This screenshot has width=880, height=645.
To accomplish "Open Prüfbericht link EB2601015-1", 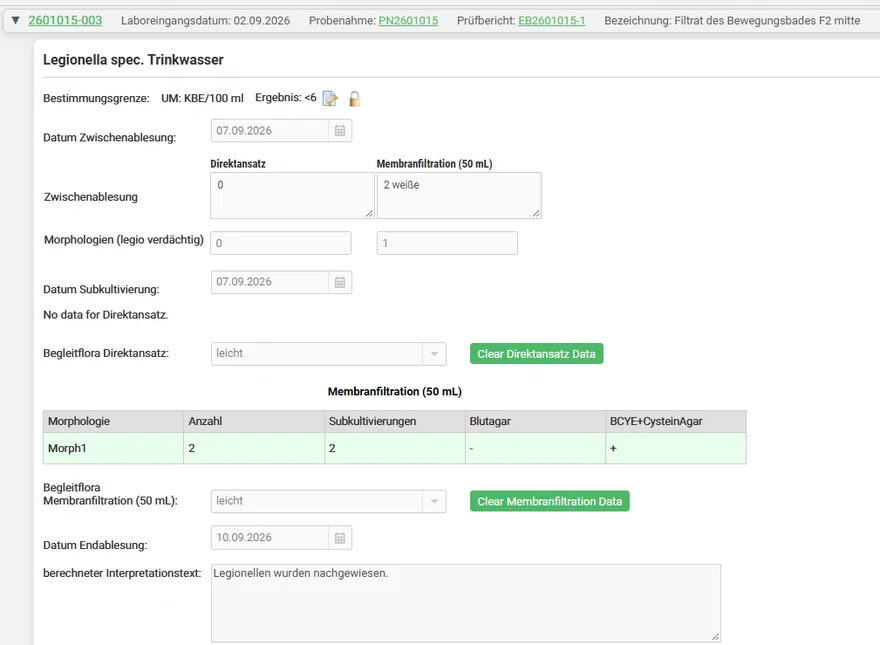I will [552, 21].
